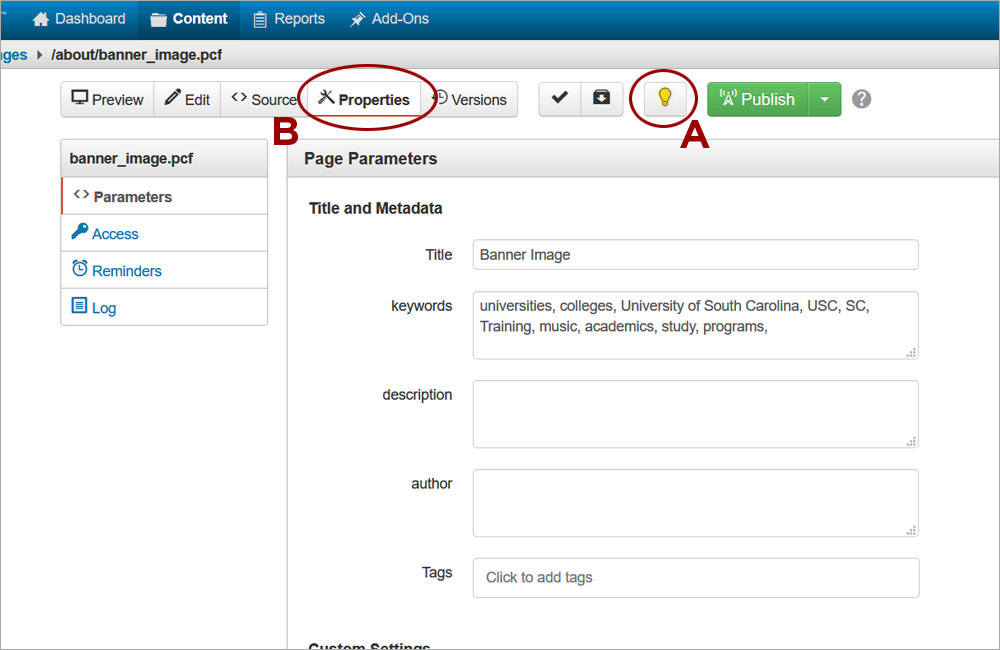The height and width of the screenshot is (650, 1000).
Task: Expand the Publish dropdown arrow
Action: coord(825,100)
